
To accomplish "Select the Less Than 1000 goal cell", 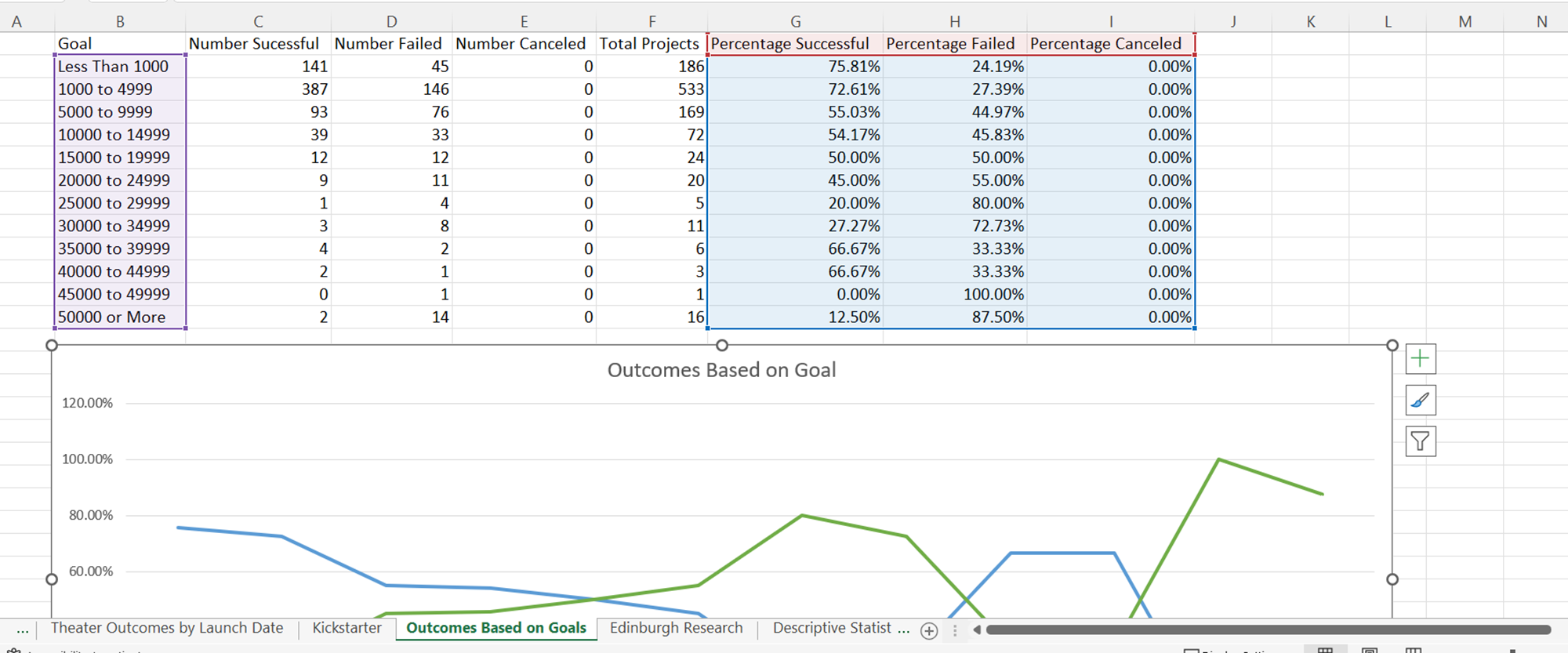I will click(120, 67).
